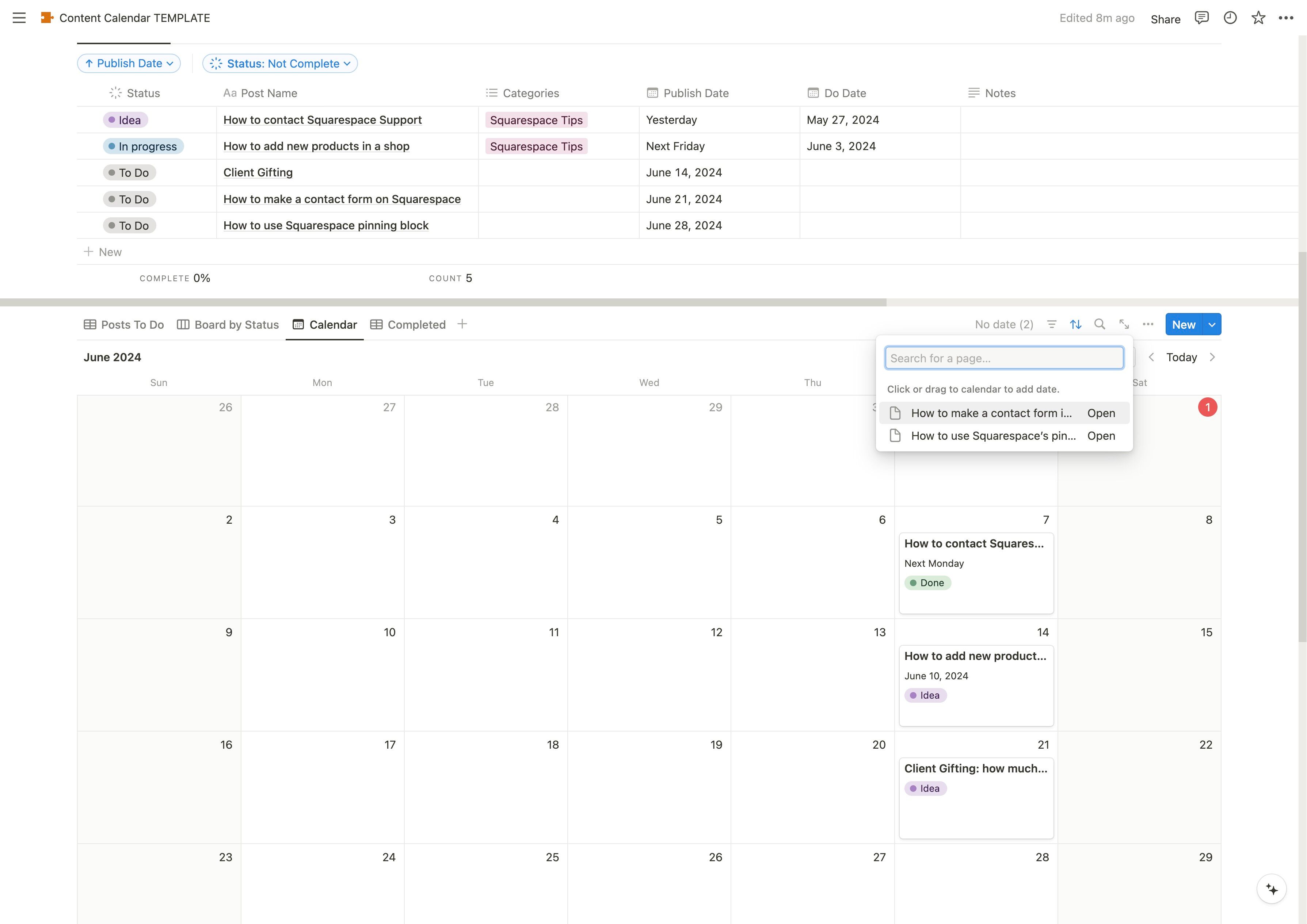This screenshot has height=924, width=1307.
Task: Expand calendar to full page icon
Action: (x=1124, y=325)
